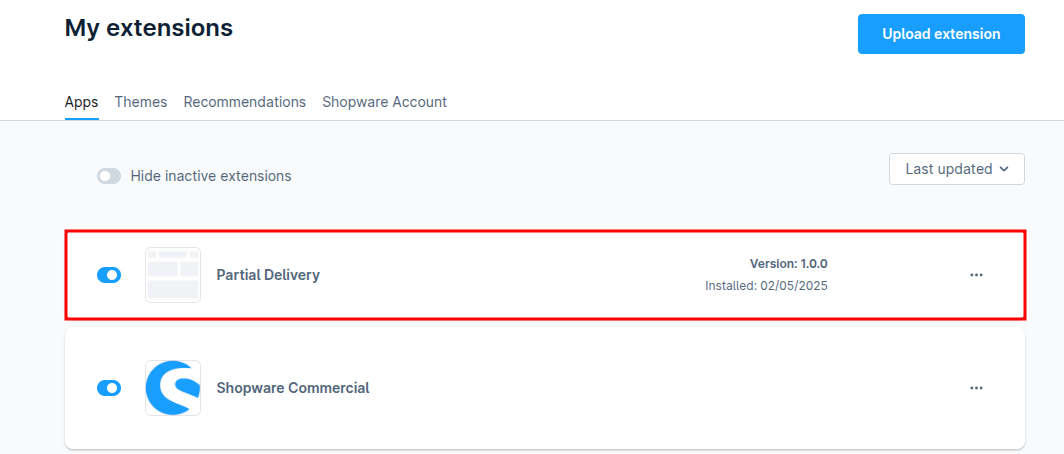This screenshot has width=1064, height=454.
Task: Click the My extensions page heading
Action: (x=149, y=28)
